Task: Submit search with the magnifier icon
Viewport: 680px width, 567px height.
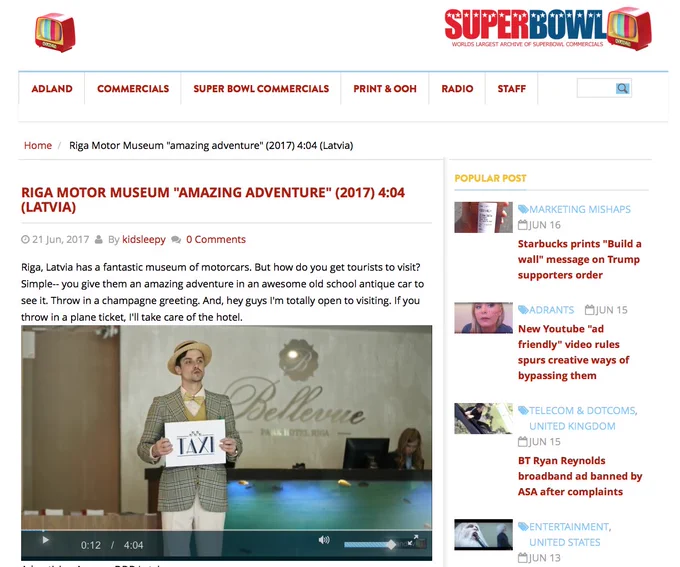Action: coord(623,88)
